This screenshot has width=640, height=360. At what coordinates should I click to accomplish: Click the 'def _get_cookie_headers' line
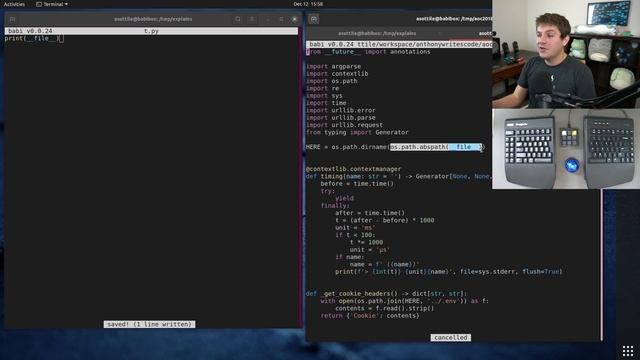click(x=387, y=294)
